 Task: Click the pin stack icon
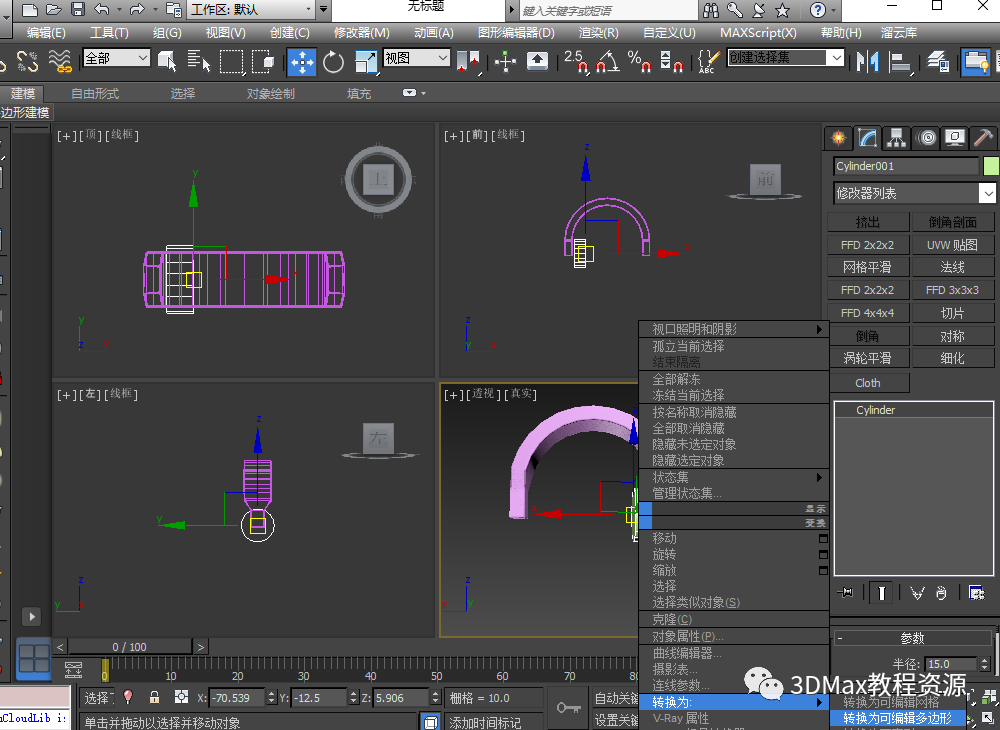[x=848, y=593]
